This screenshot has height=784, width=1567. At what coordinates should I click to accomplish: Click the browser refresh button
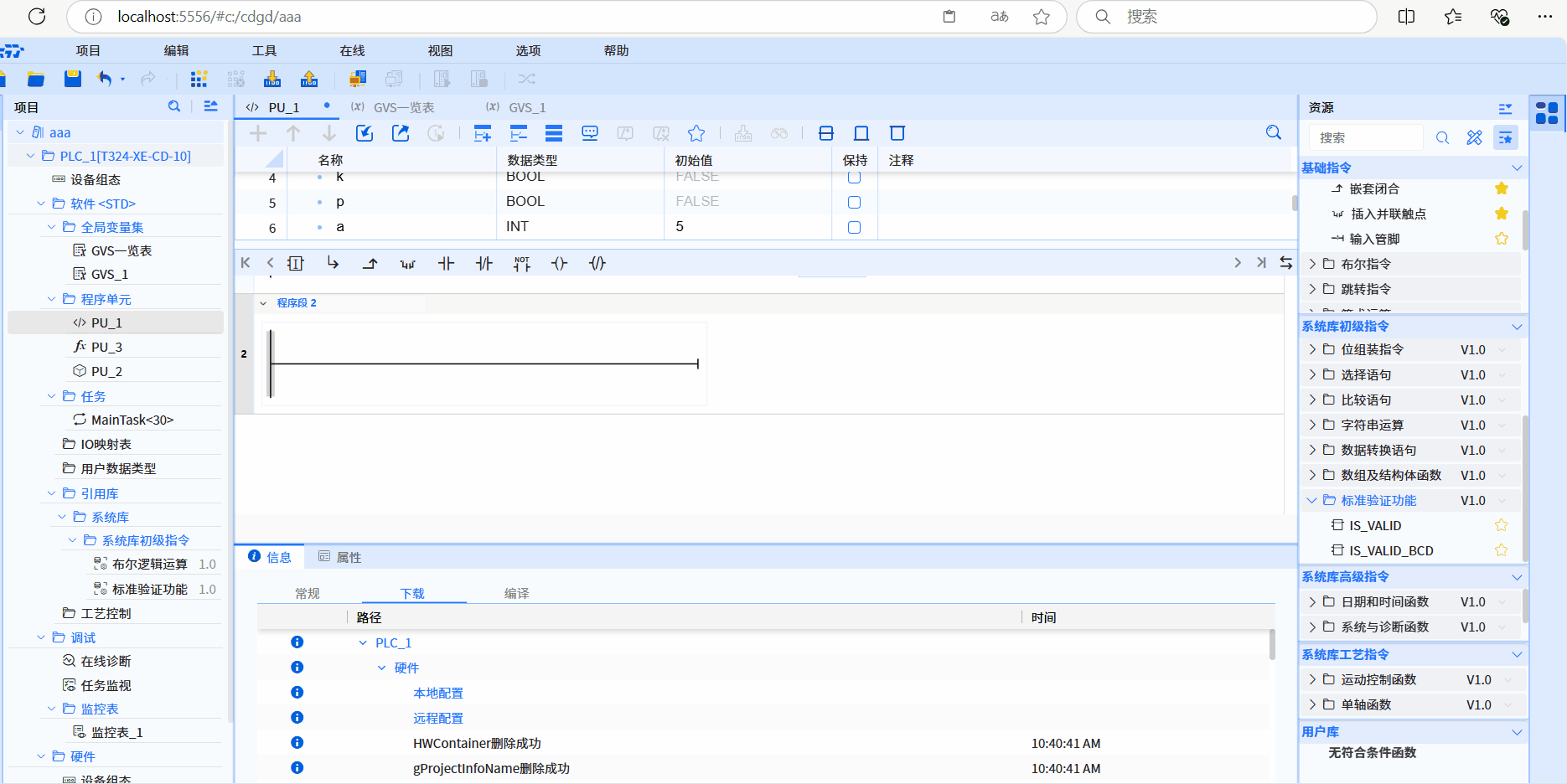point(37,17)
